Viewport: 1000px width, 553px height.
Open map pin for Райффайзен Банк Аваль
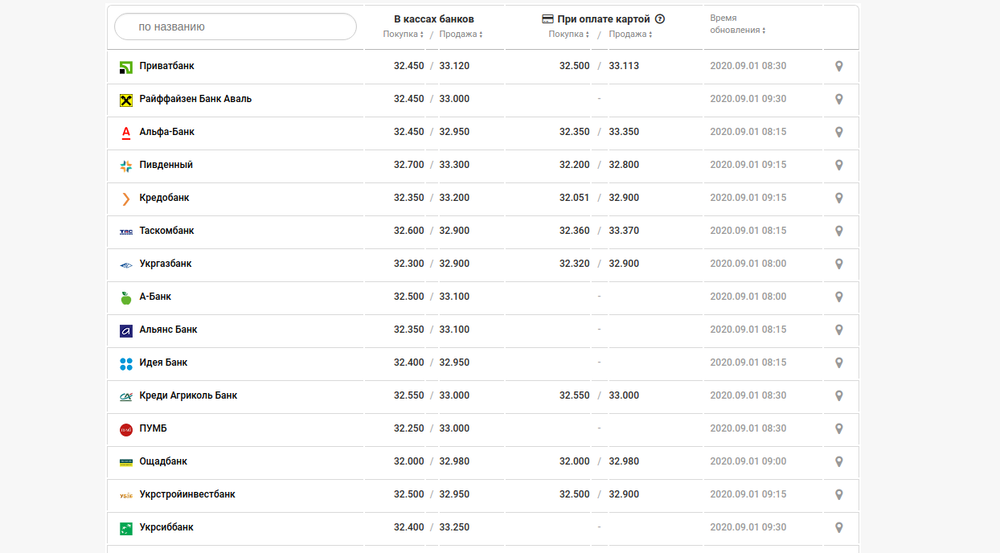click(839, 100)
